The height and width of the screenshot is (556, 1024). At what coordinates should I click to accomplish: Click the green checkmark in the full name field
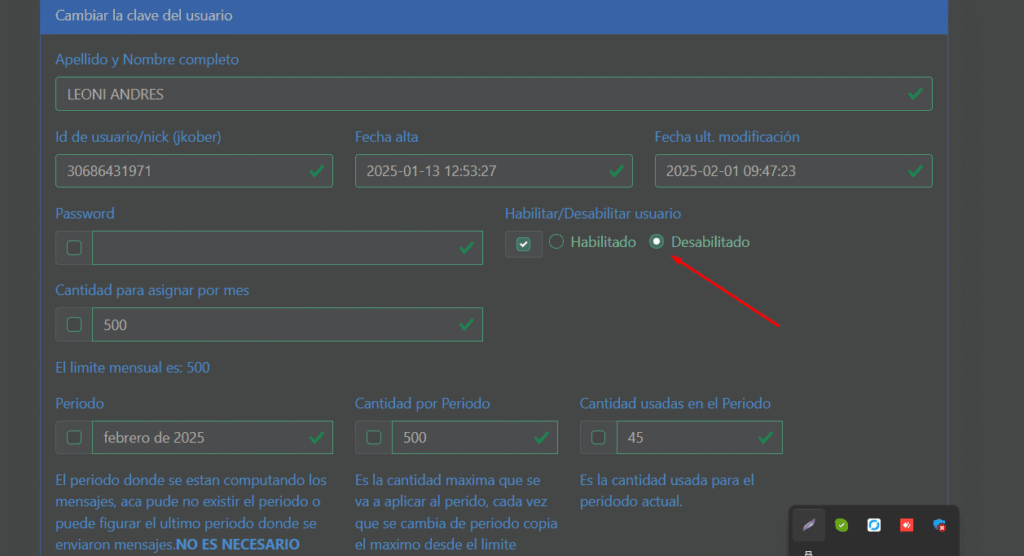pyautogui.click(x=915, y=94)
